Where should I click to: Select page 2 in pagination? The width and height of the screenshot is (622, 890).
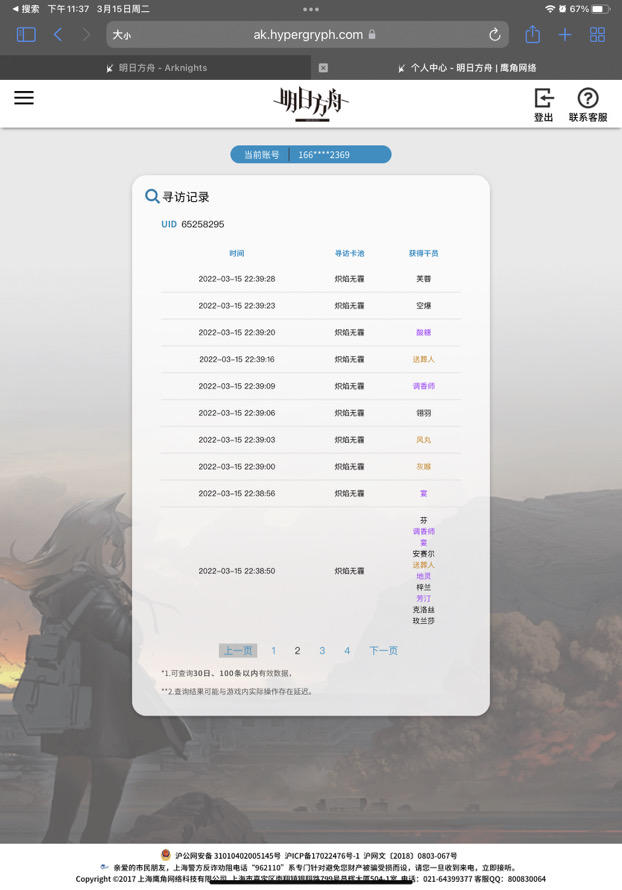click(297, 650)
